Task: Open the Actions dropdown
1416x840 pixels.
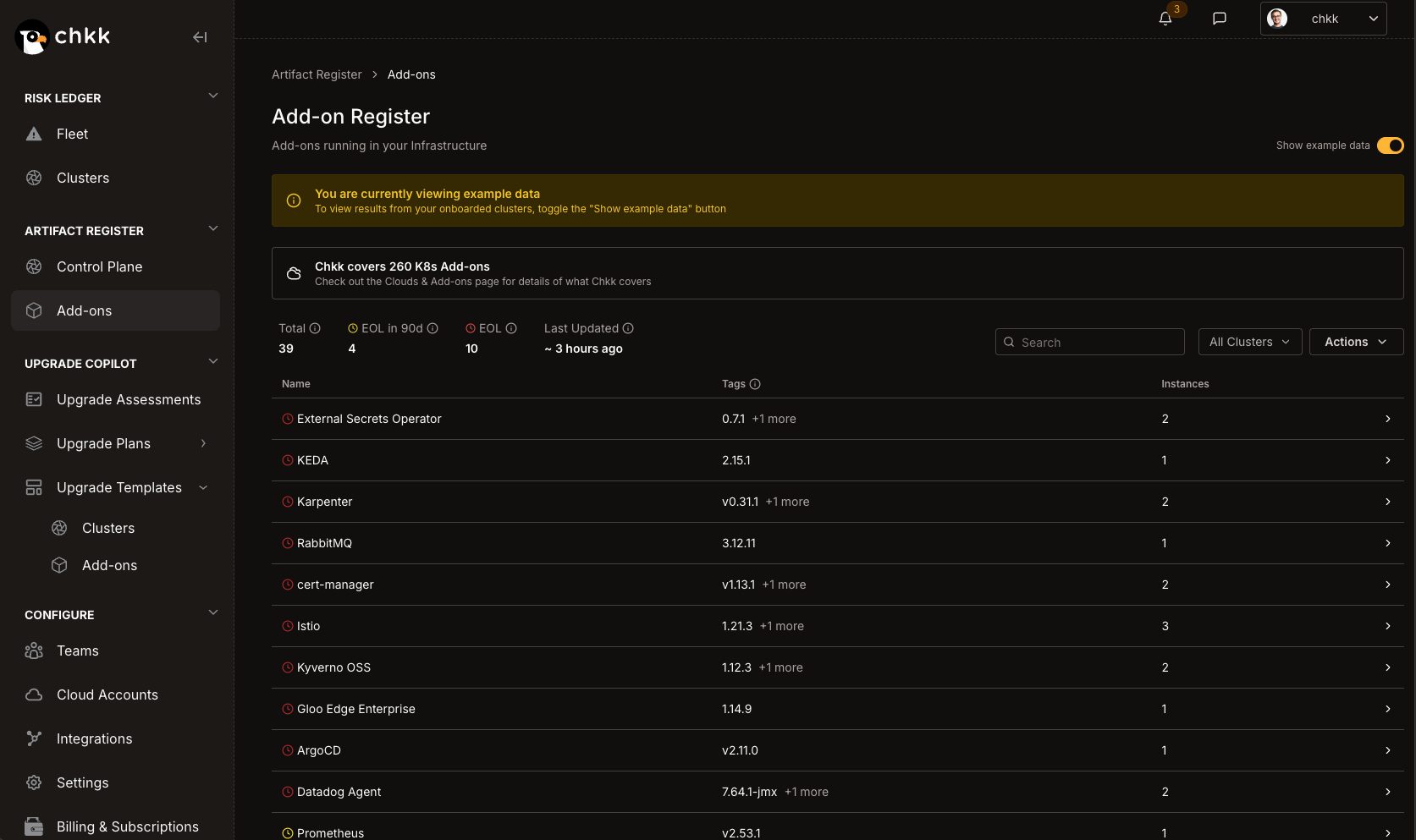Action: [x=1356, y=342]
